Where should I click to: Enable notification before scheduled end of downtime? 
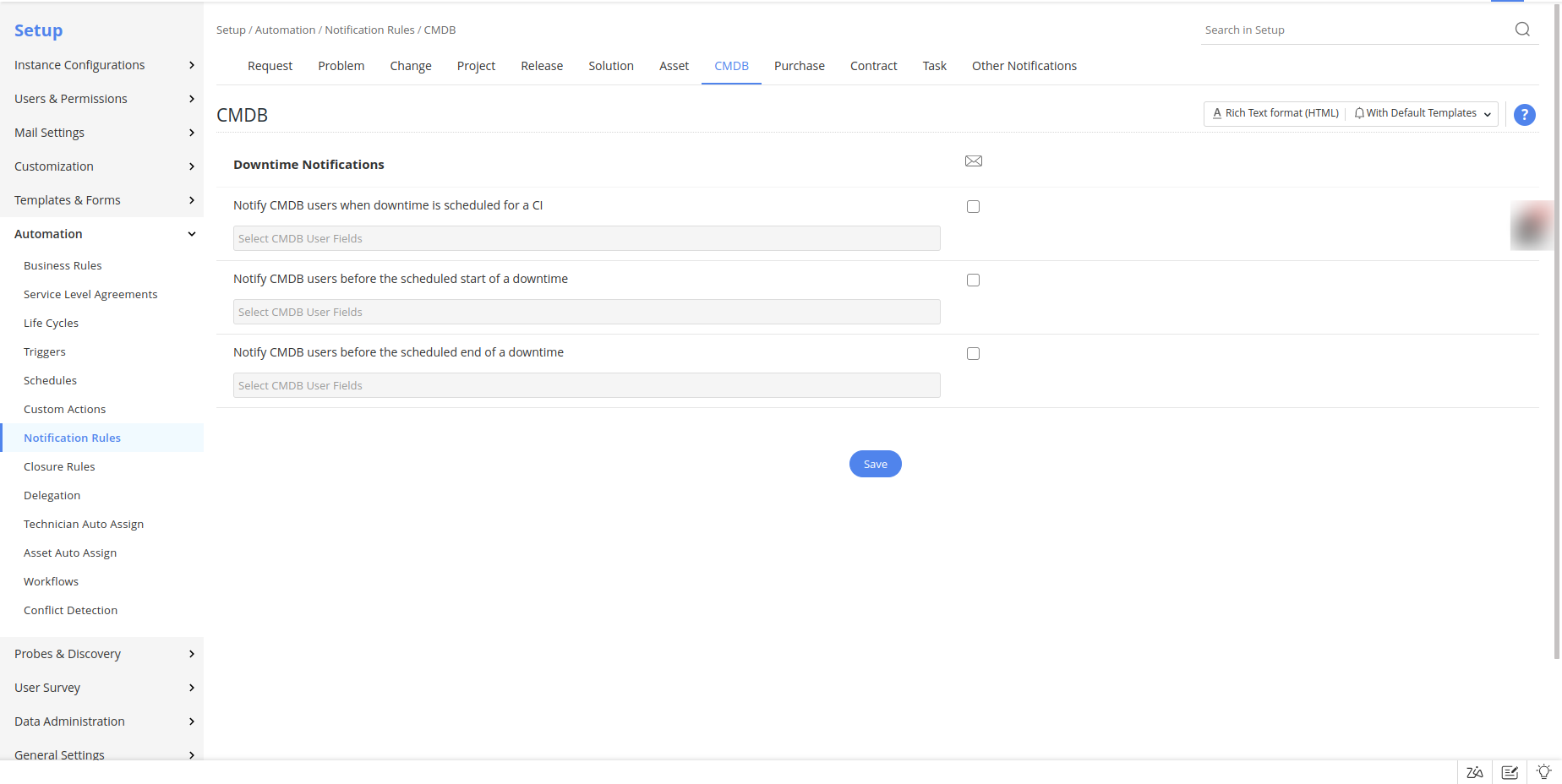[x=973, y=353]
